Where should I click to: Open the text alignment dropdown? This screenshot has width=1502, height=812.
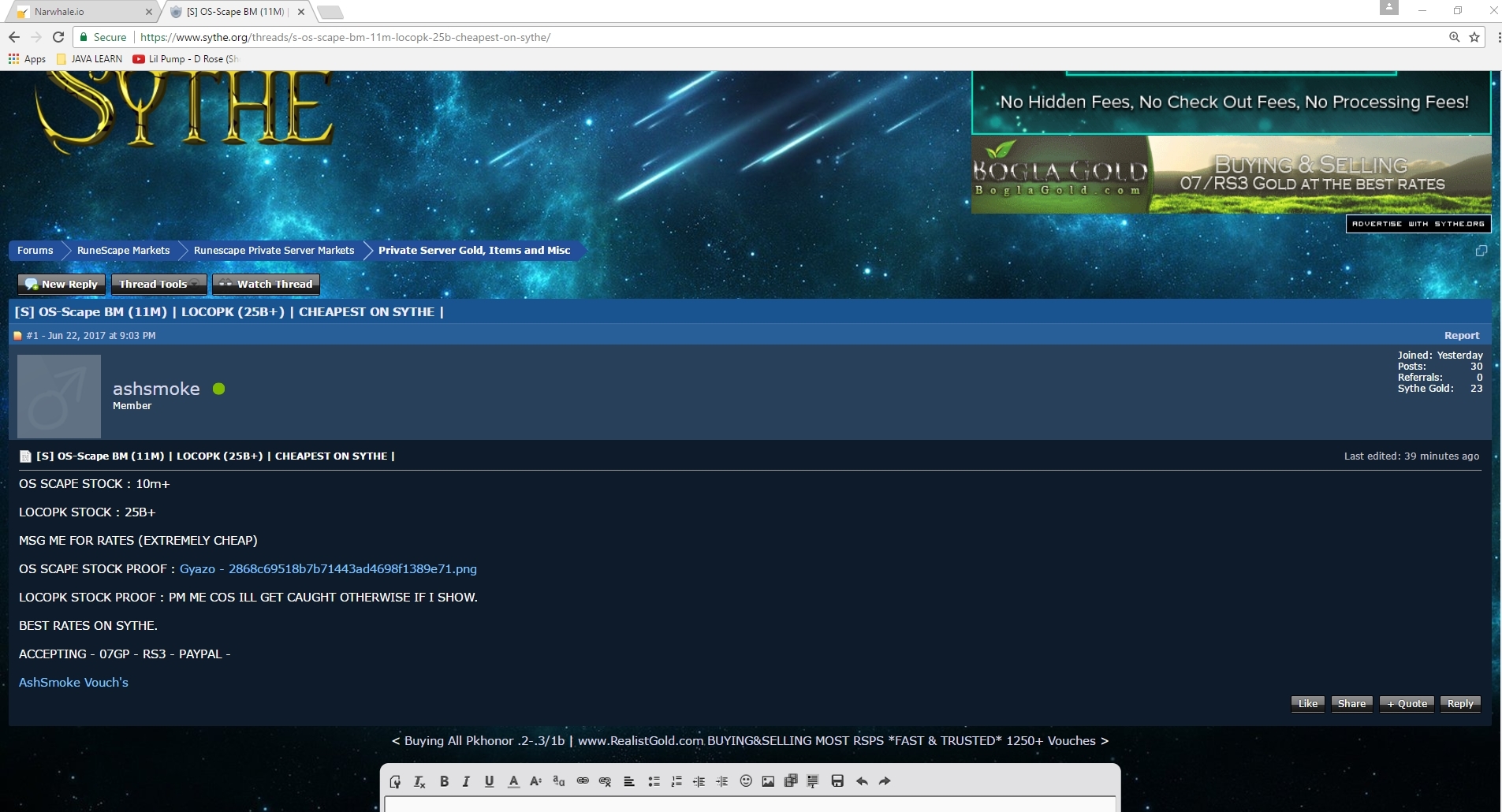[x=629, y=781]
